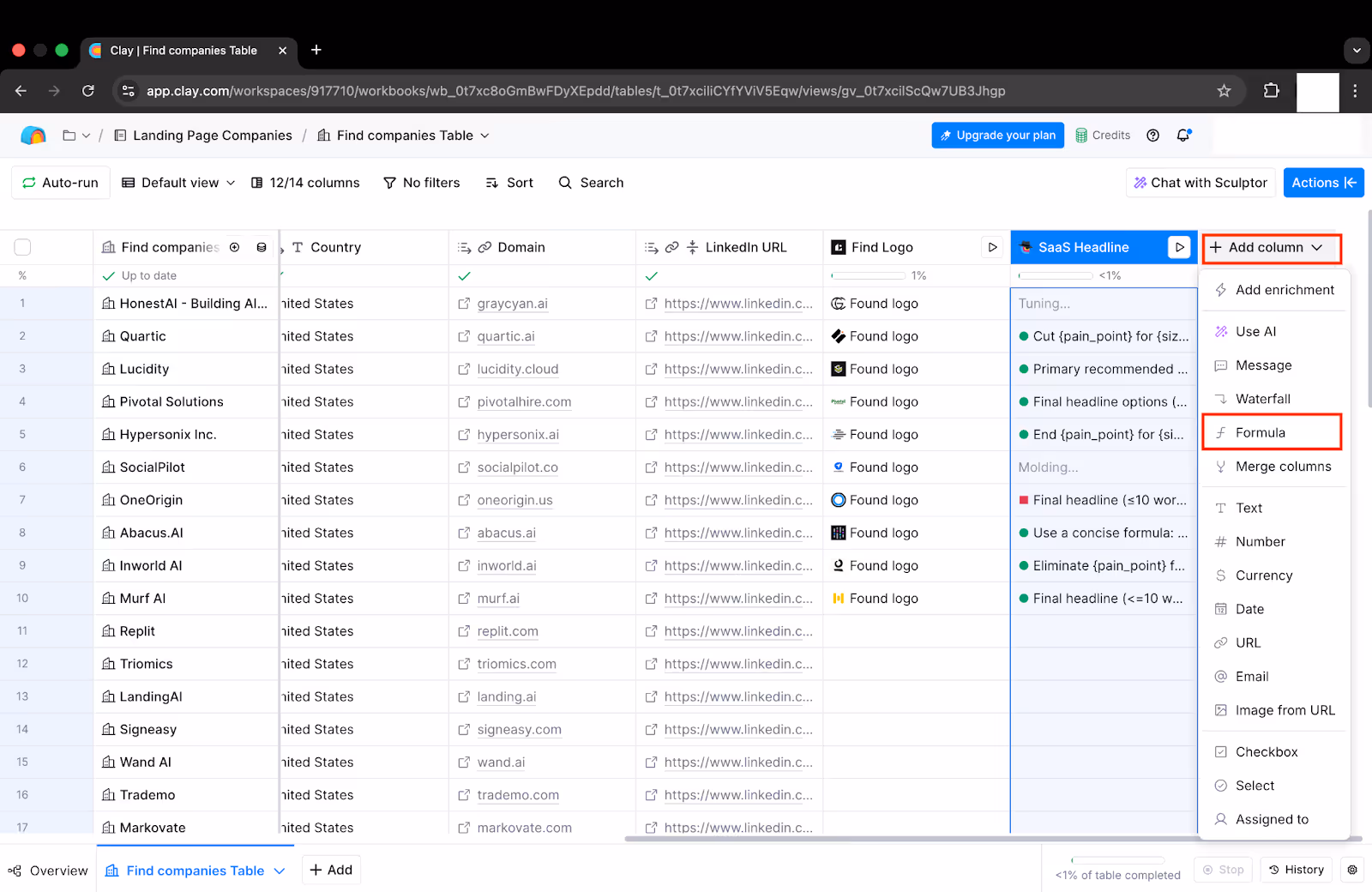Image resolution: width=1372 pixels, height=892 pixels.
Task: Choose Merge columns option
Action: (1274, 467)
